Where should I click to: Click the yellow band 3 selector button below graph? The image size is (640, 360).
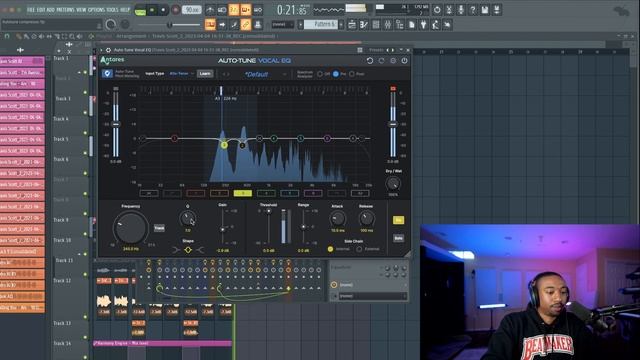242,193
